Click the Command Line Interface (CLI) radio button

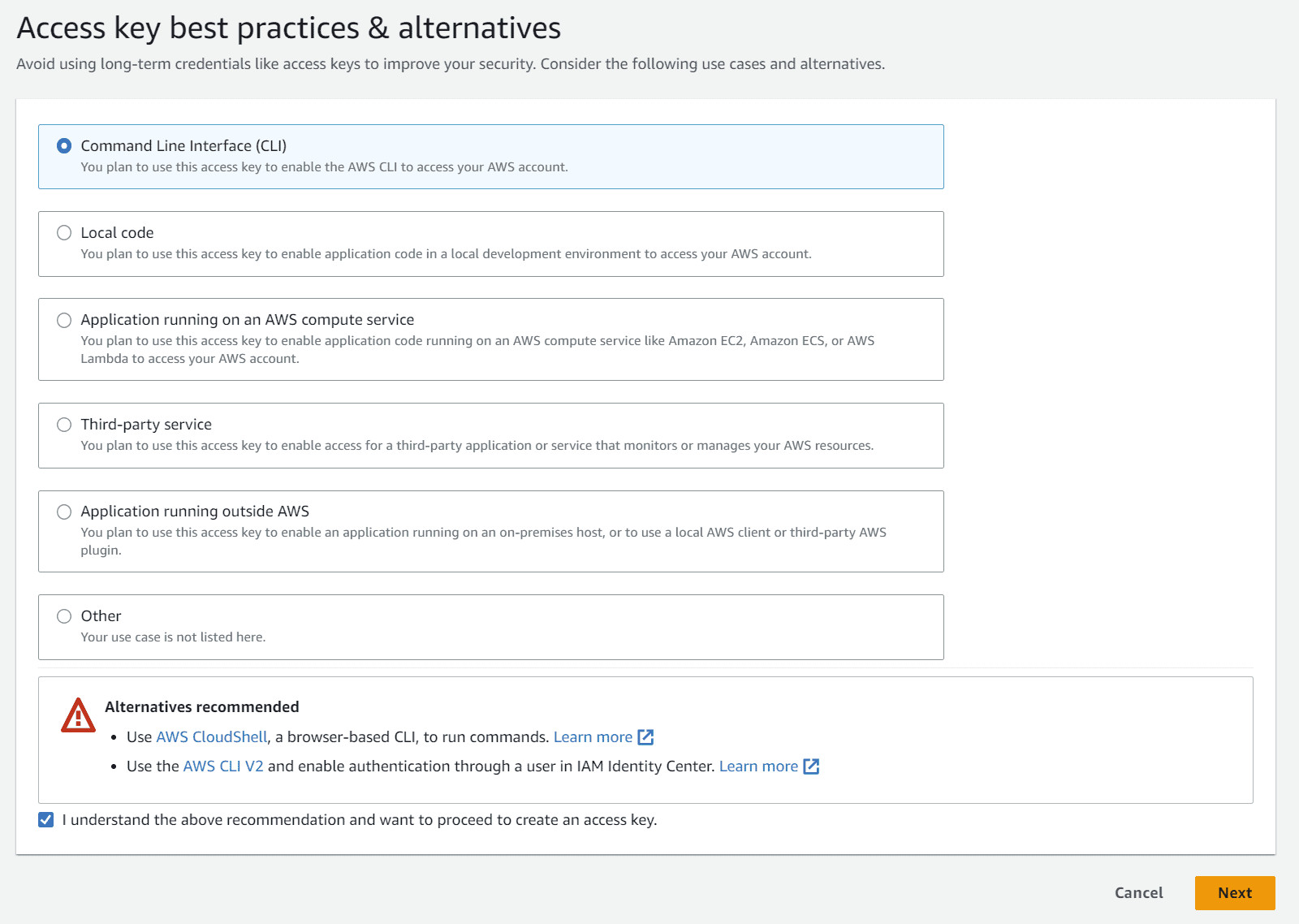tap(64, 146)
